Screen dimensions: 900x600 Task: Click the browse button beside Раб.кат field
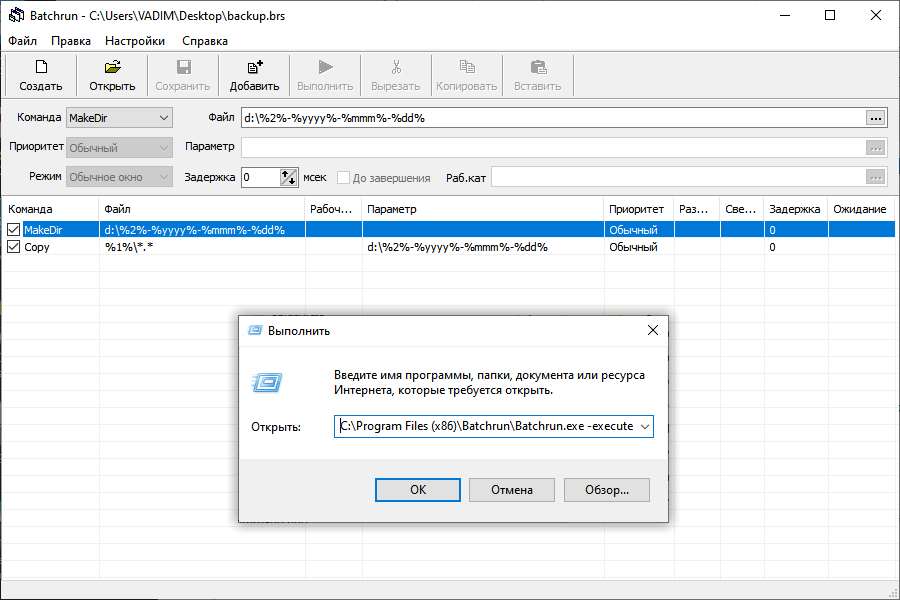tap(875, 177)
